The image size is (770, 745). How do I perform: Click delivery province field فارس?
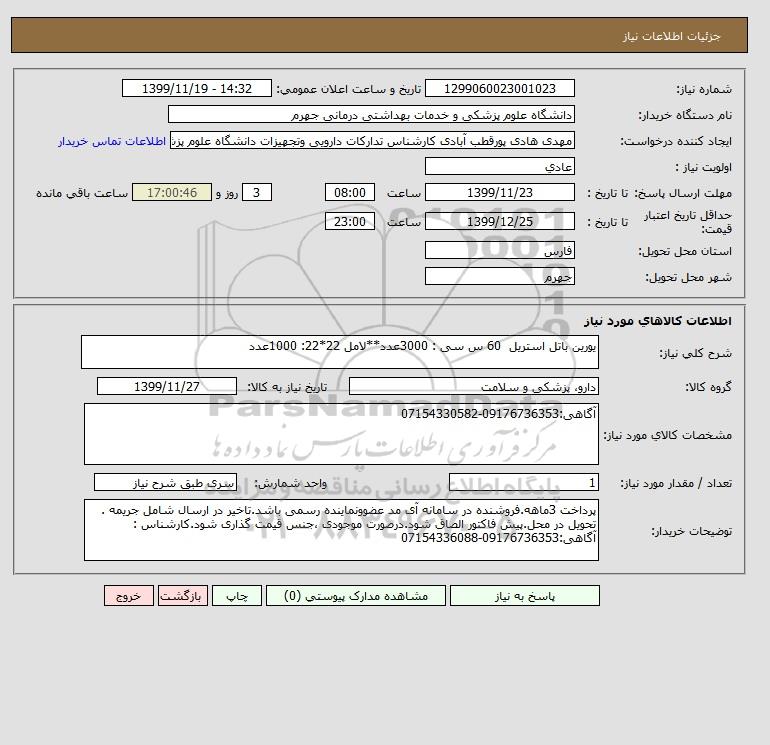pos(499,250)
